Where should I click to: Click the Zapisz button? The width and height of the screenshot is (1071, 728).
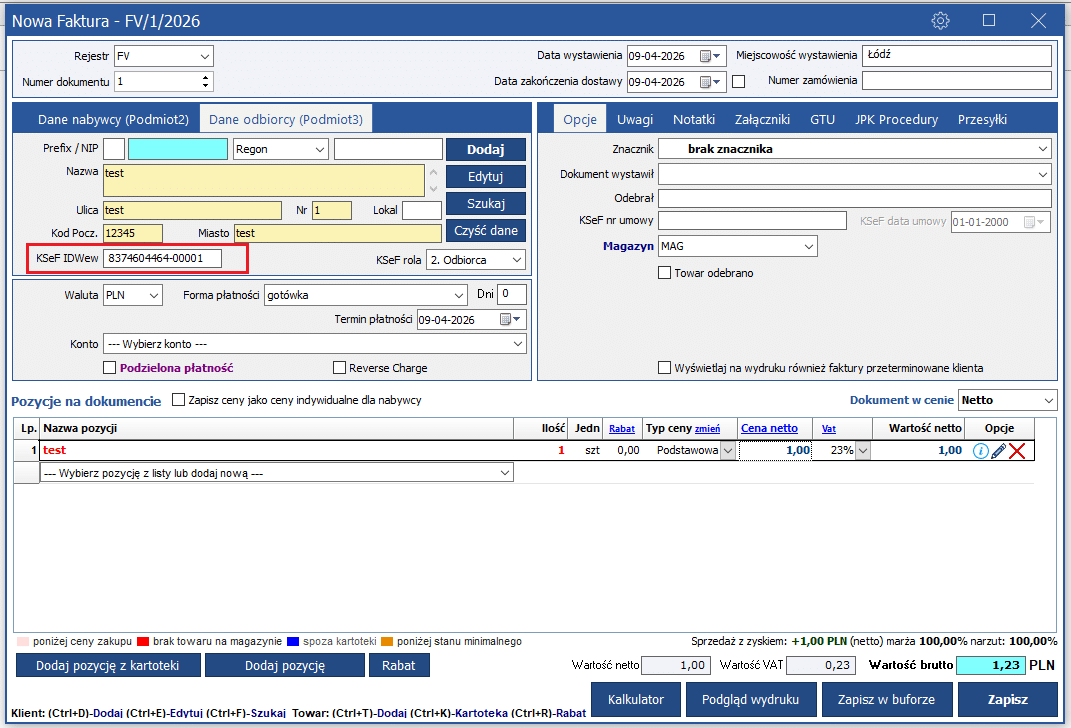click(1007, 699)
